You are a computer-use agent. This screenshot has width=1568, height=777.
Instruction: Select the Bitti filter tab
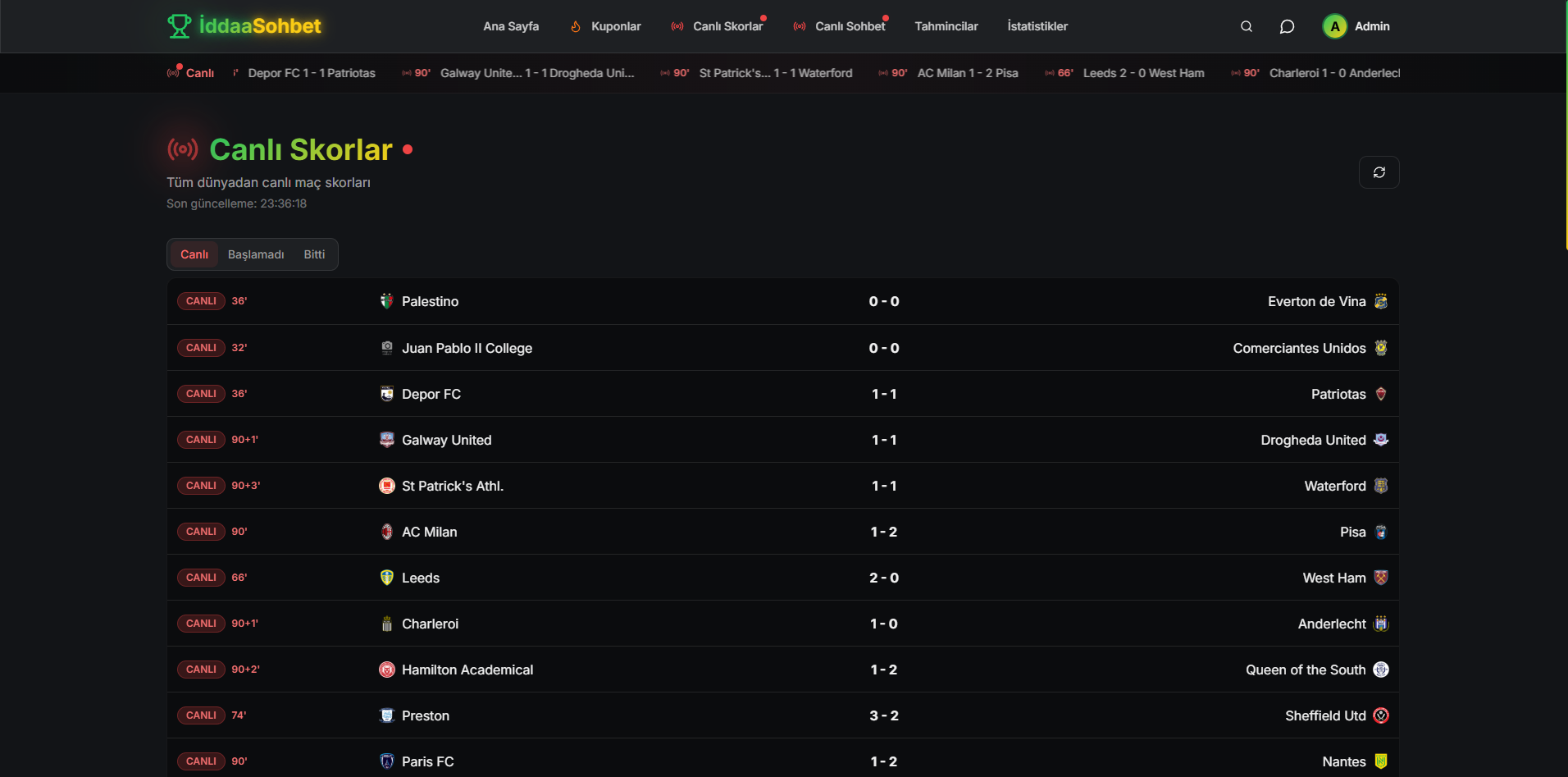point(314,254)
